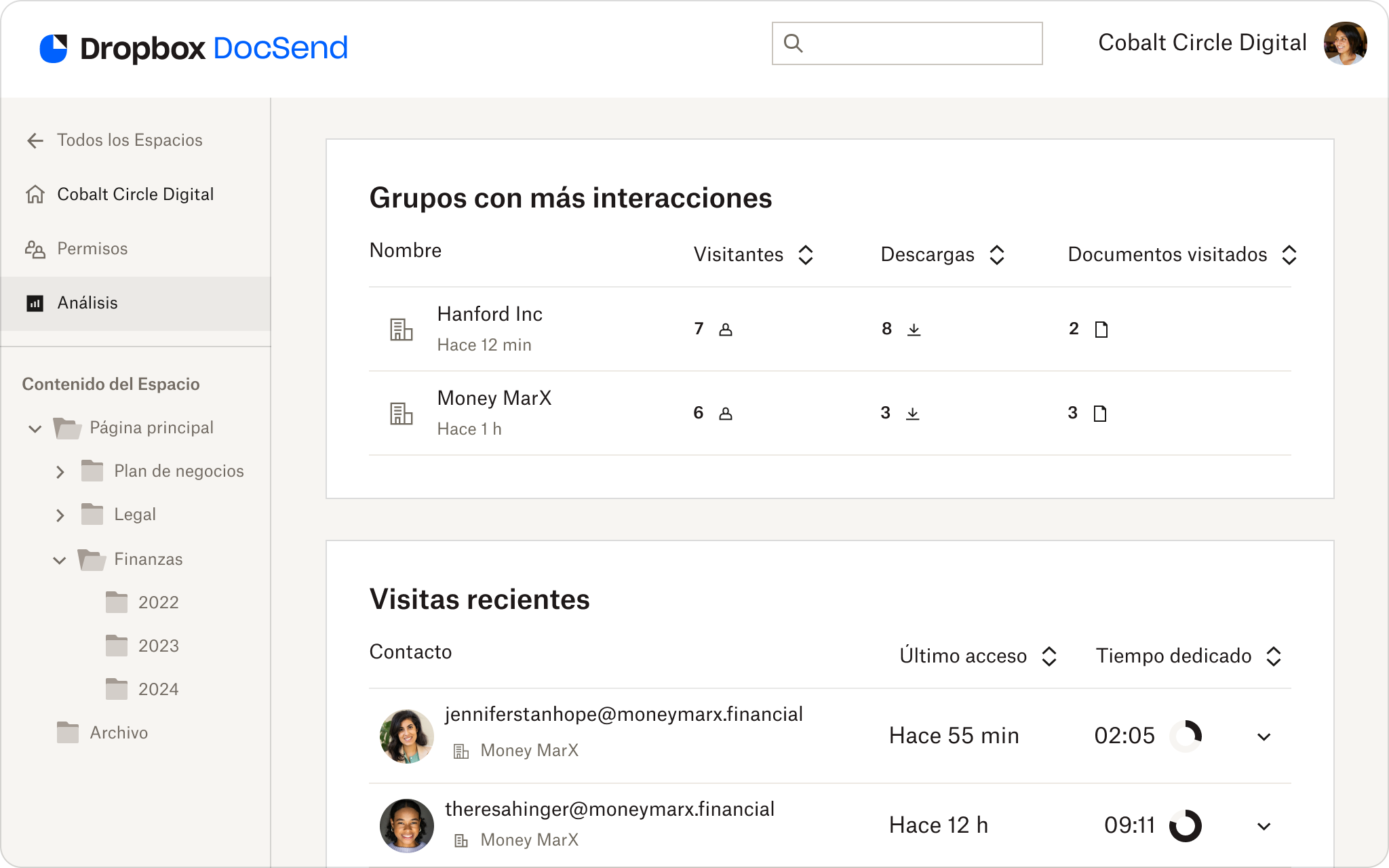
Task: Expand the theresahinger@moneymarx.financial row
Action: tap(1262, 825)
